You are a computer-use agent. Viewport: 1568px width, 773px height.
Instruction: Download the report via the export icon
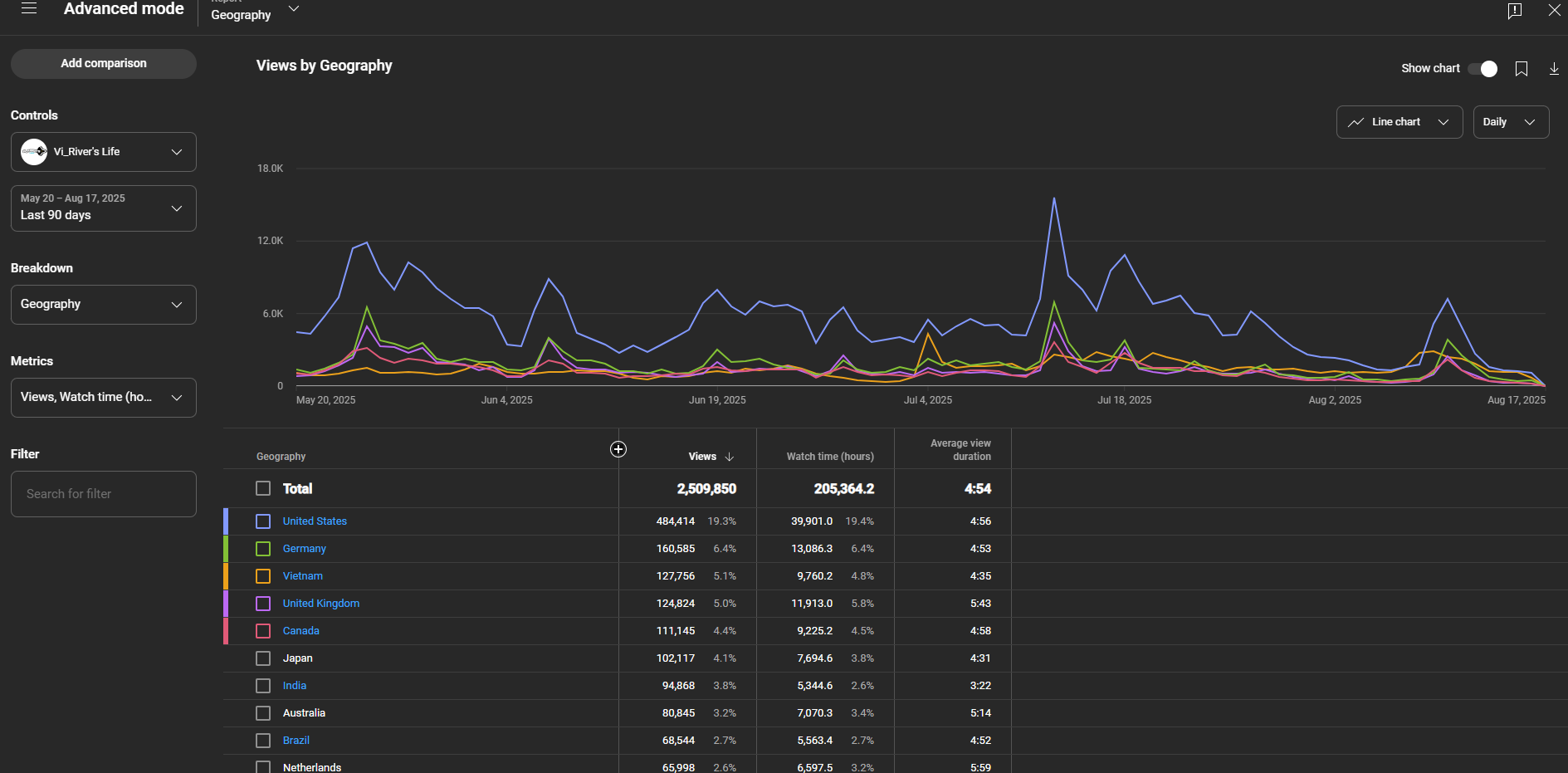pos(1554,69)
